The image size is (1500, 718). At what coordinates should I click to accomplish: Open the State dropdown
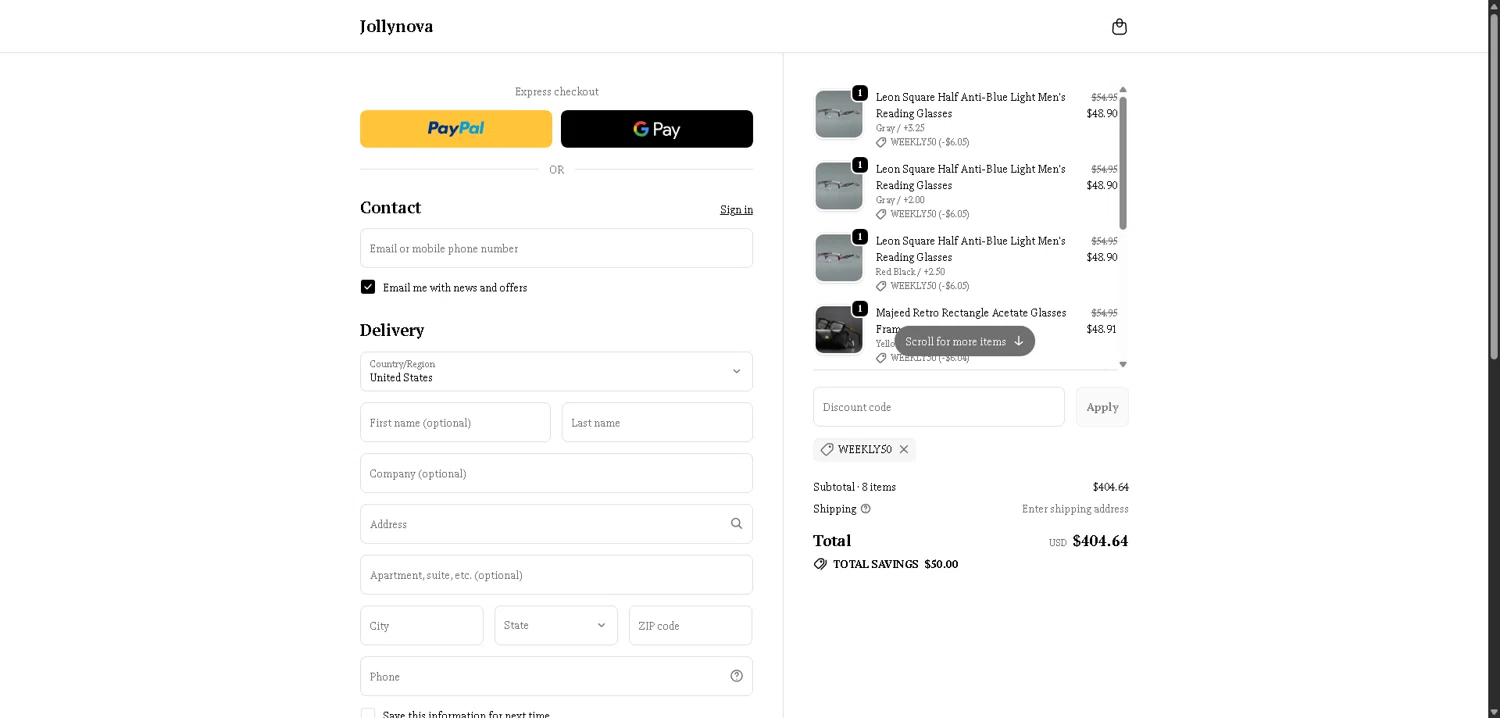(x=556, y=625)
